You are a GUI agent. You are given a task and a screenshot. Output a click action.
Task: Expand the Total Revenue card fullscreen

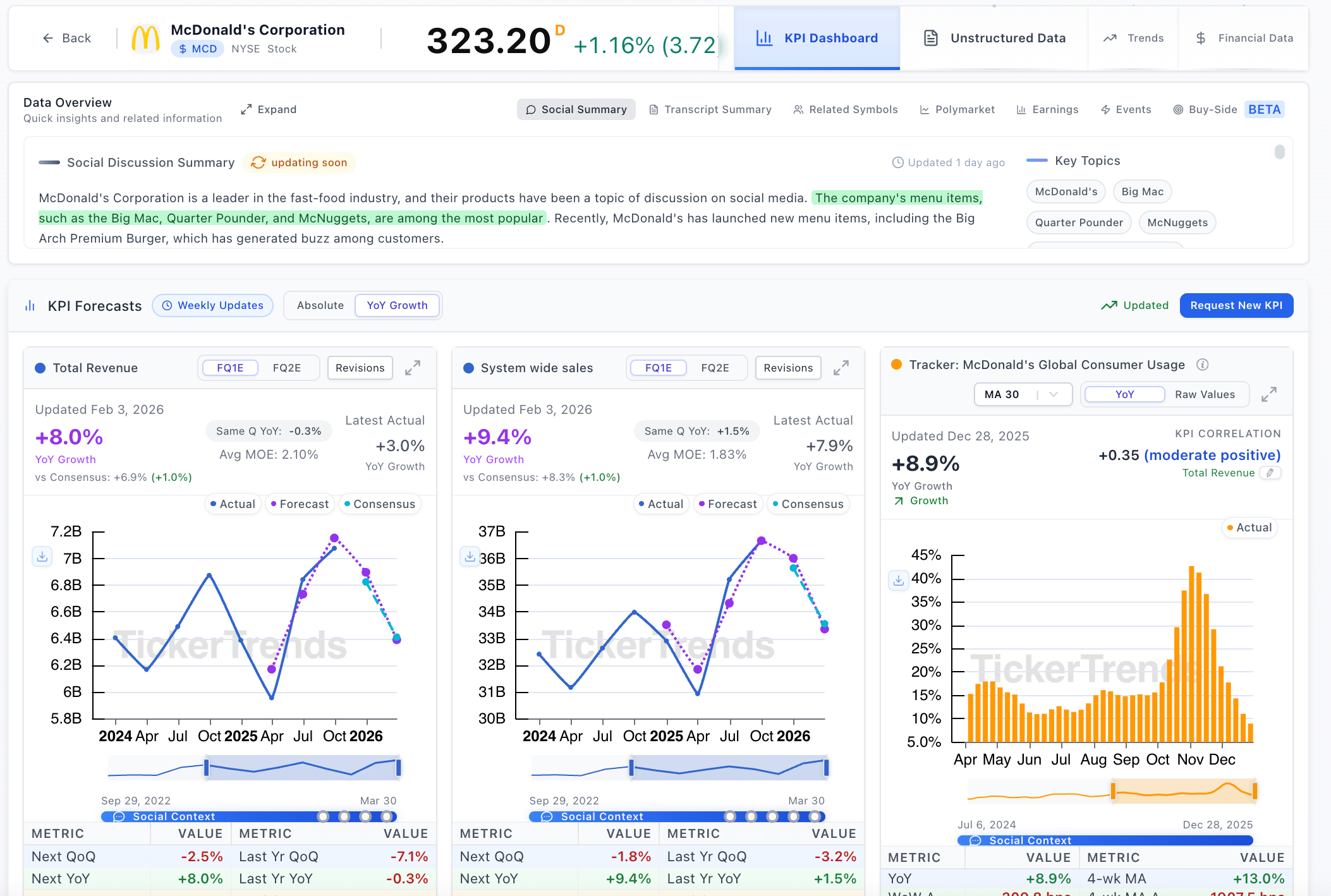(413, 368)
